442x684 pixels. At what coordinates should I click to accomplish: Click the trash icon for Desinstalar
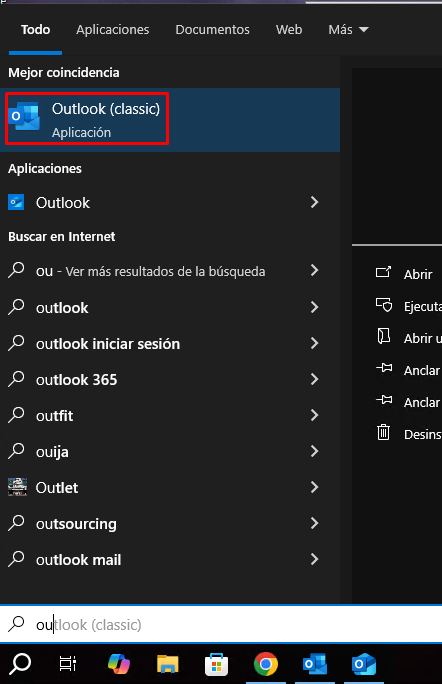[x=384, y=433]
